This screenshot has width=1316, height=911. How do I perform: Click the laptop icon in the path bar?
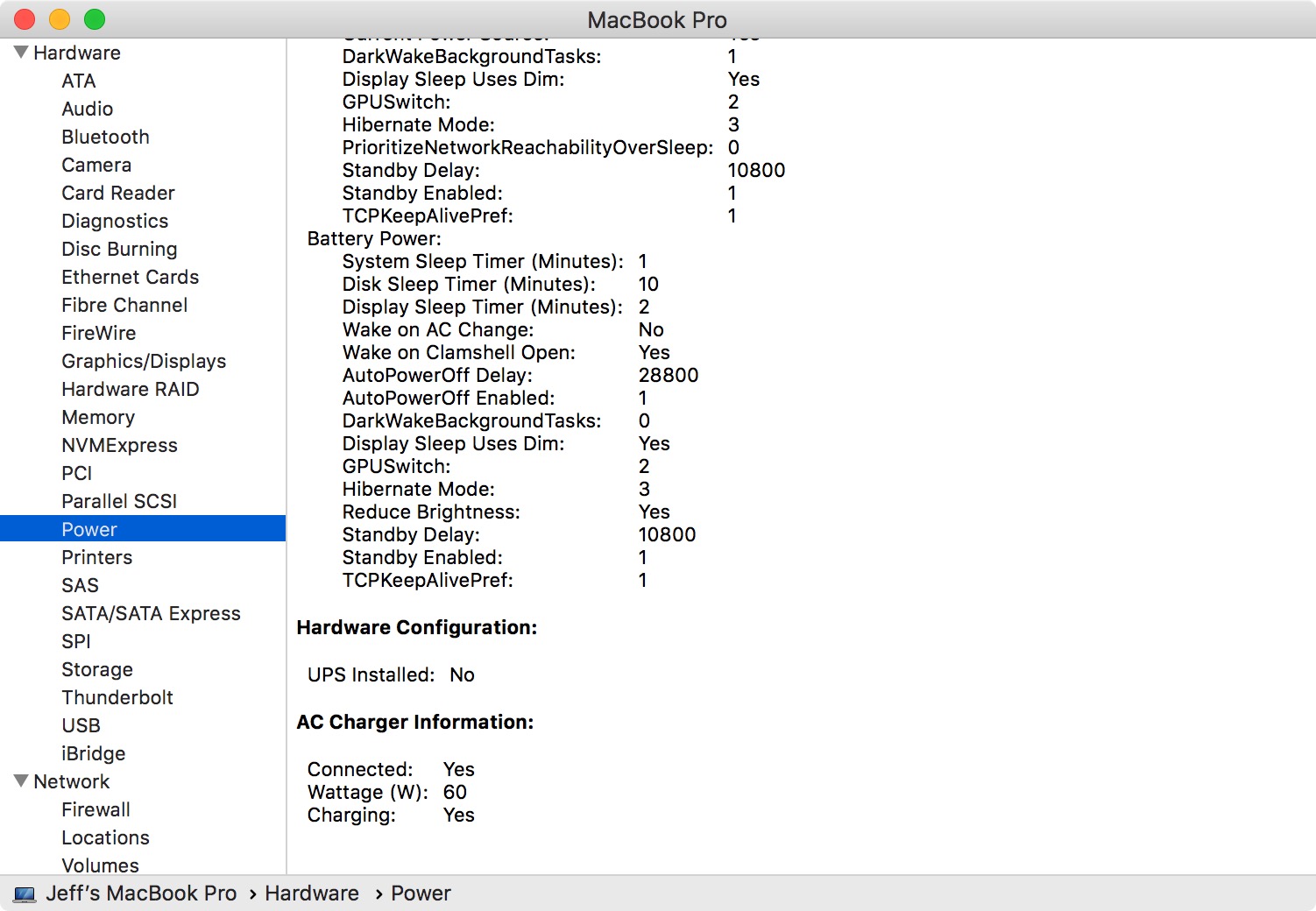[x=25, y=894]
